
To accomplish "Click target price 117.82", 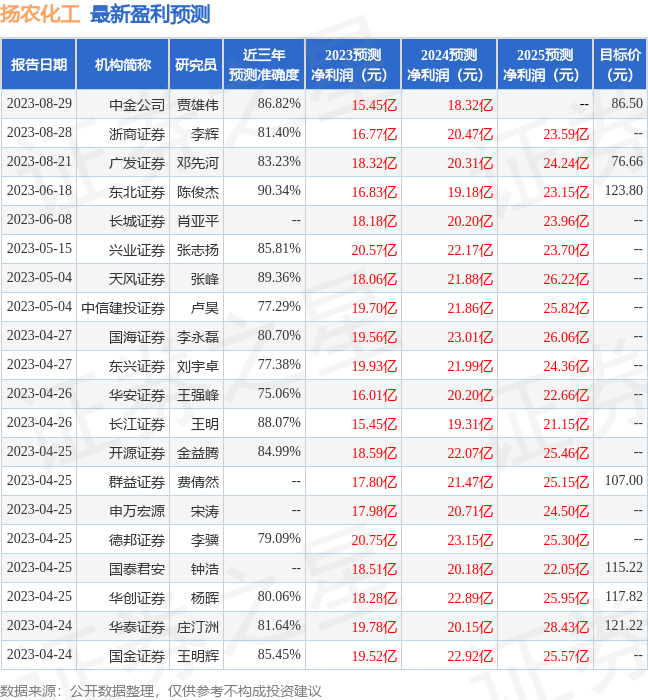I will 624,597.
